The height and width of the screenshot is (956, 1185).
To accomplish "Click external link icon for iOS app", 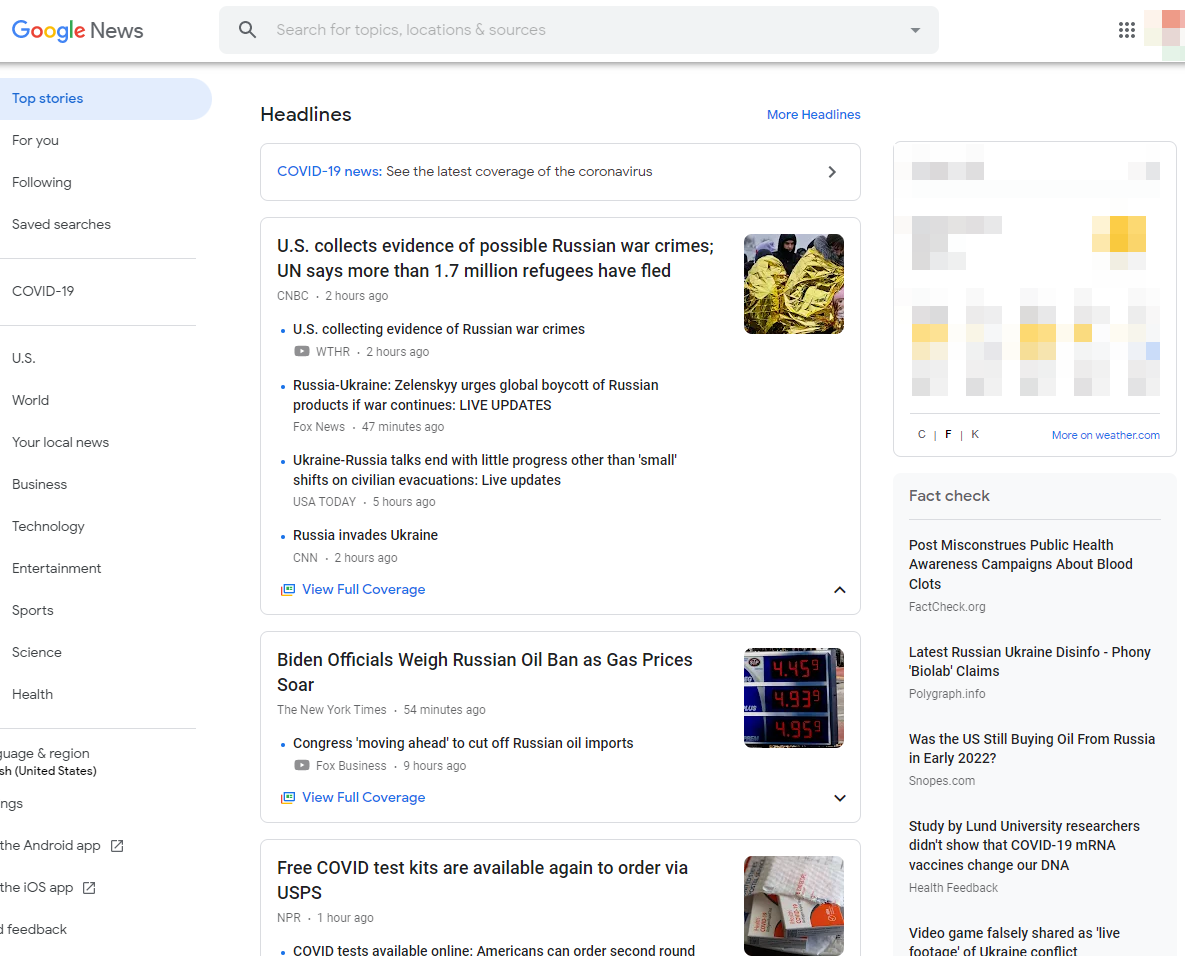I will tap(89, 888).
